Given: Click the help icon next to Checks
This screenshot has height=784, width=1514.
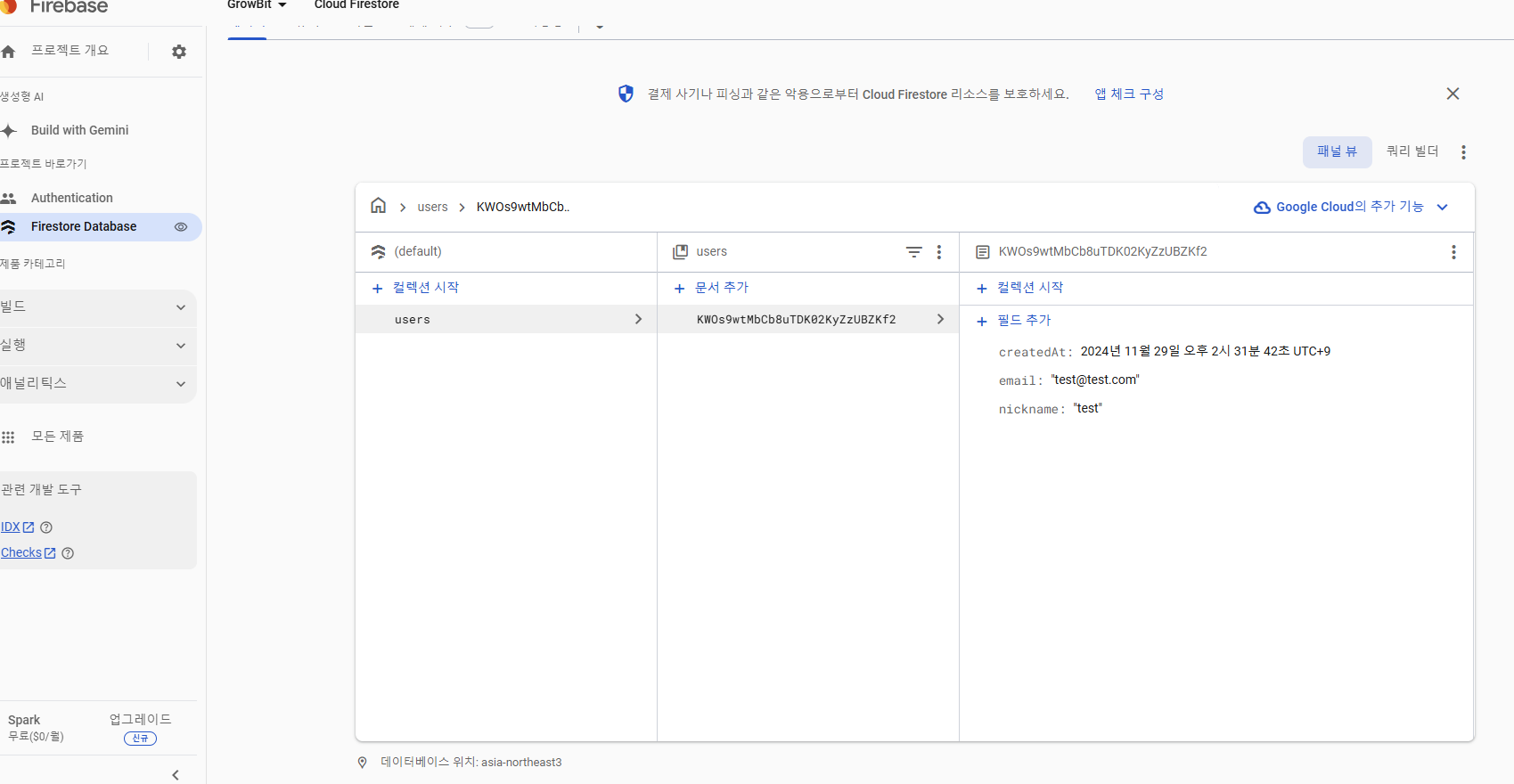Looking at the screenshot, I should 68,553.
